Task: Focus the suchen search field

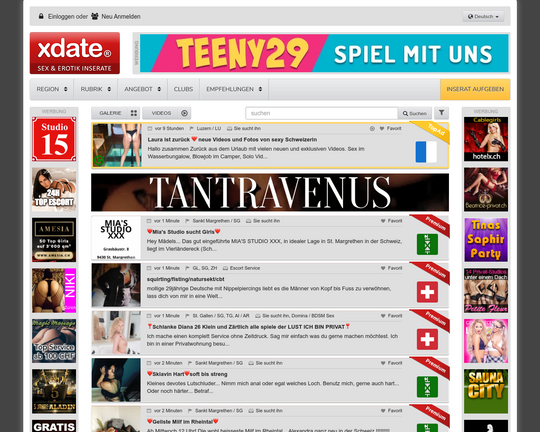Action: pyautogui.click(x=321, y=113)
